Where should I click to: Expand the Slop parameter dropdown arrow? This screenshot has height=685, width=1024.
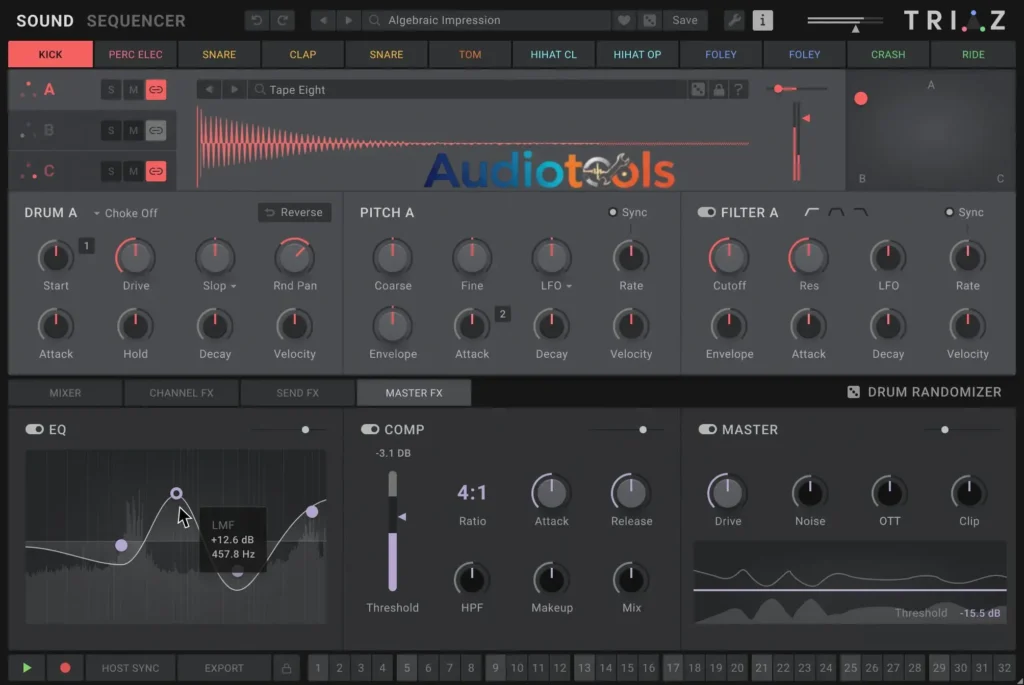coord(233,286)
